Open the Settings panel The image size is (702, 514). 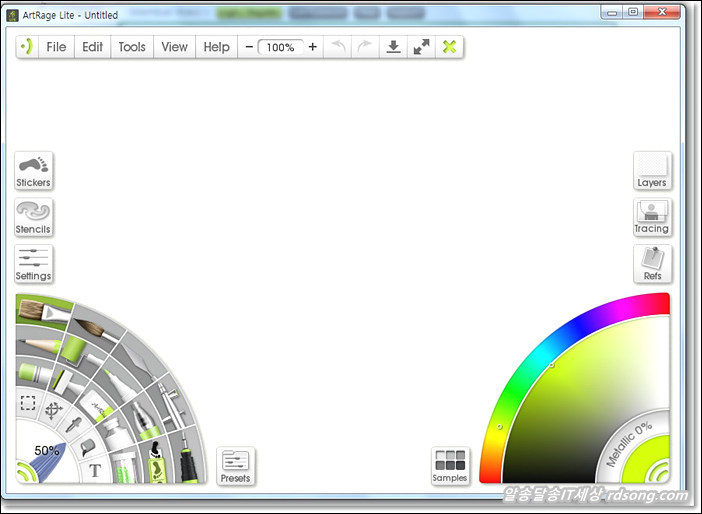[33, 263]
